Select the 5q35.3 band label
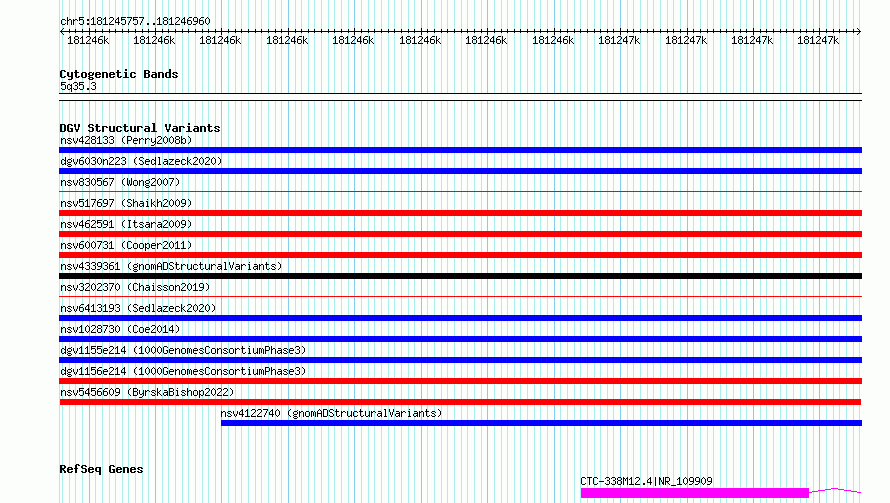Image resolution: width=890 pixels, height=503 pixels. coord(78,86)
